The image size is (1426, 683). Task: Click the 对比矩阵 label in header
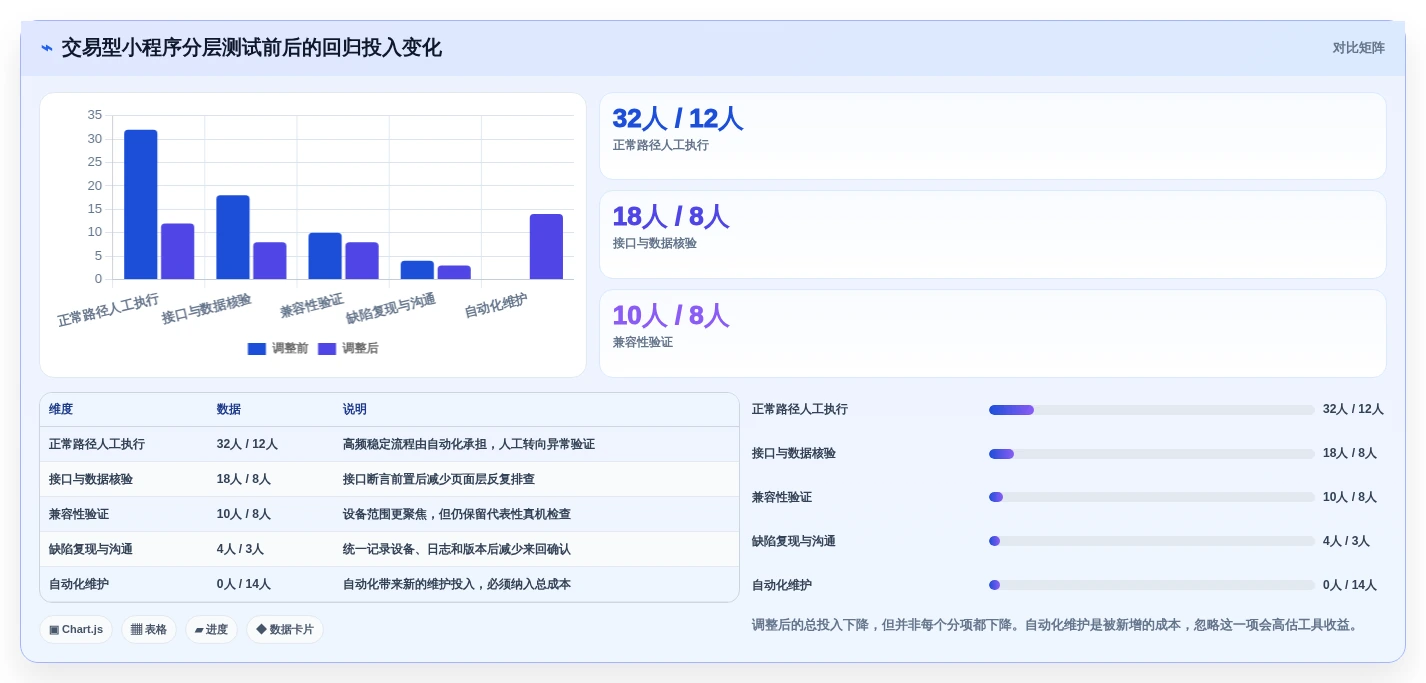1358,48
